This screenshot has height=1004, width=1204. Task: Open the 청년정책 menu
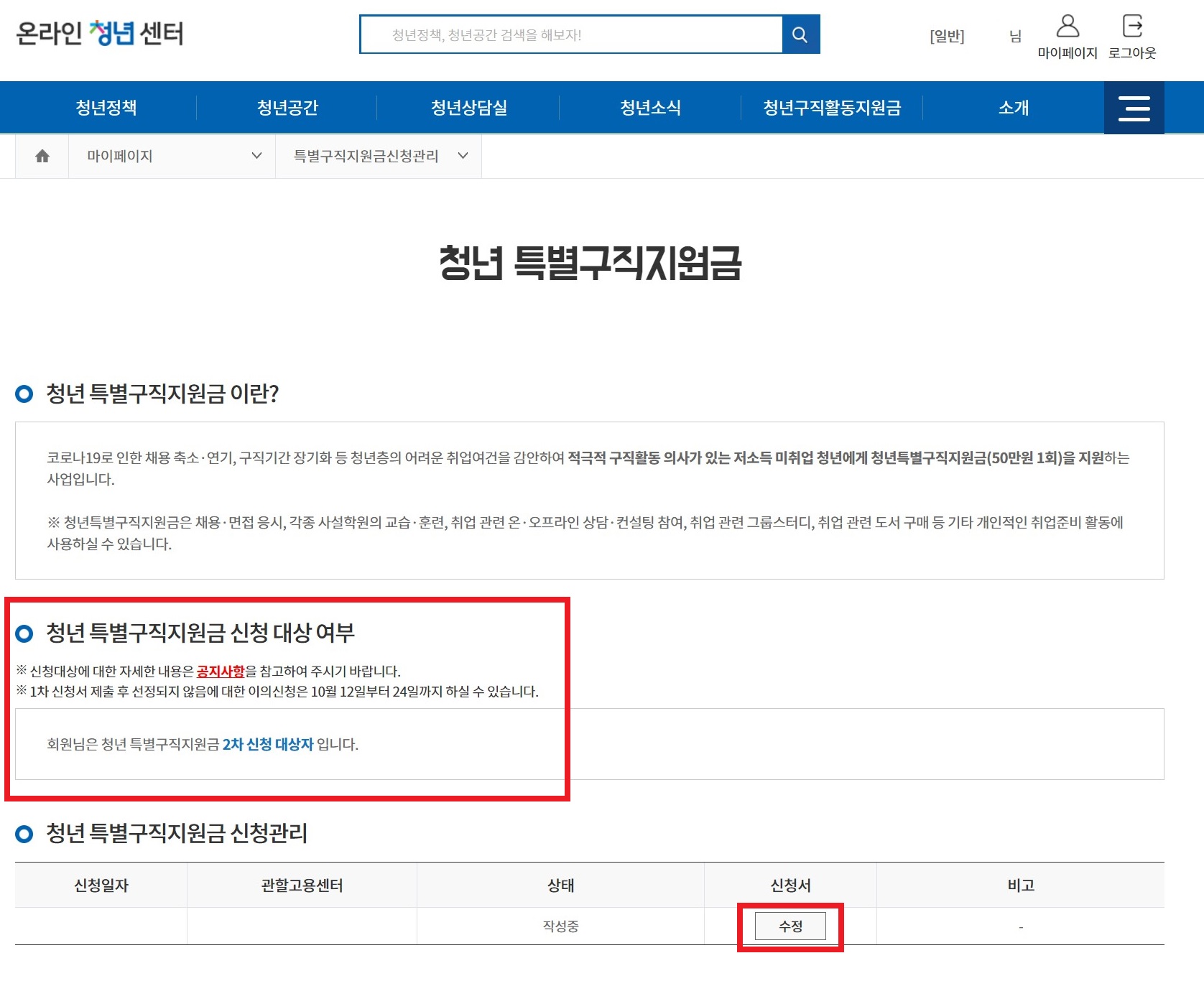106,108
